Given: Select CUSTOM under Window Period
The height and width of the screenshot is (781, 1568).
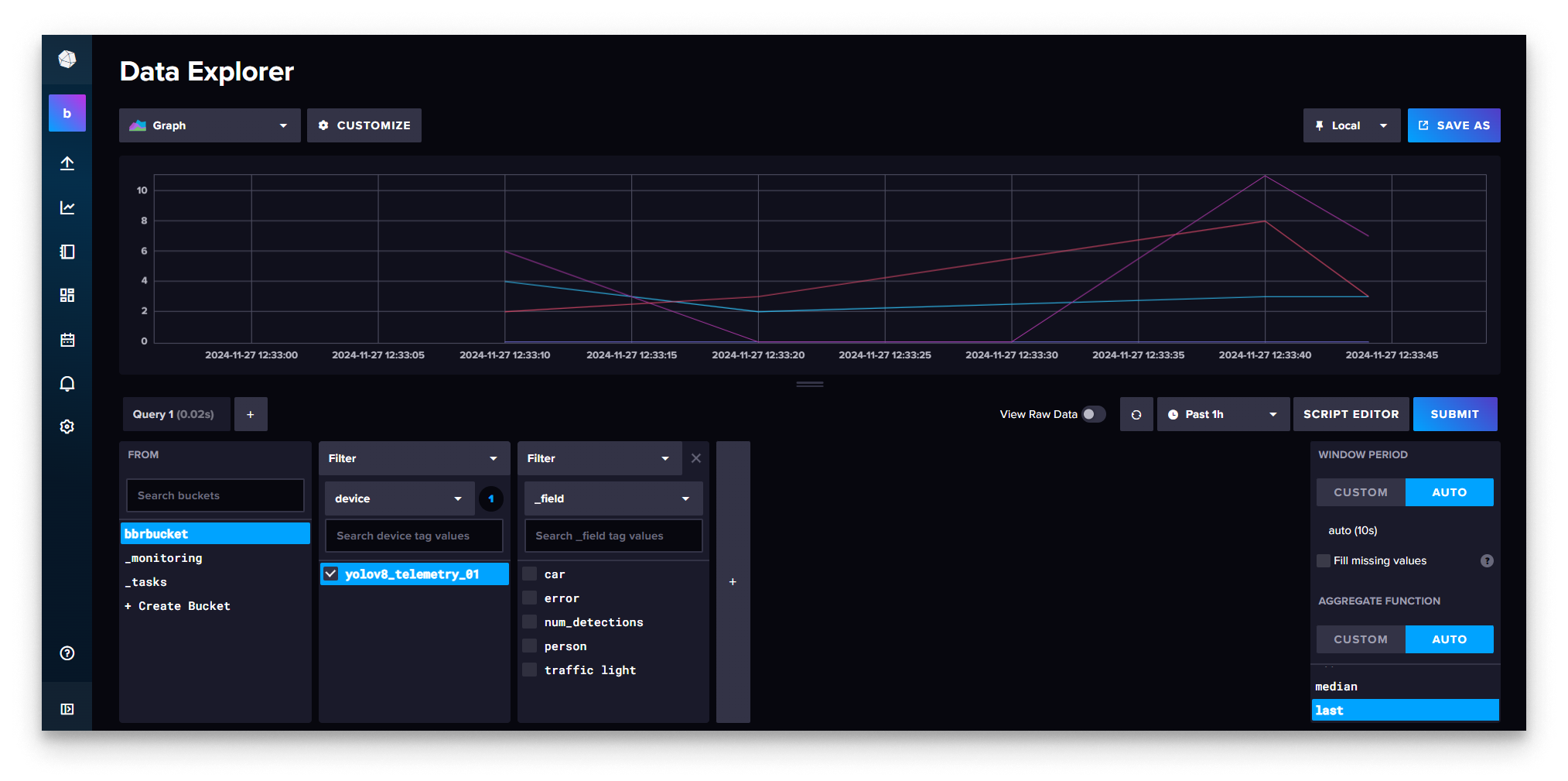Looking at the screenshot, I should point(1360,492).
